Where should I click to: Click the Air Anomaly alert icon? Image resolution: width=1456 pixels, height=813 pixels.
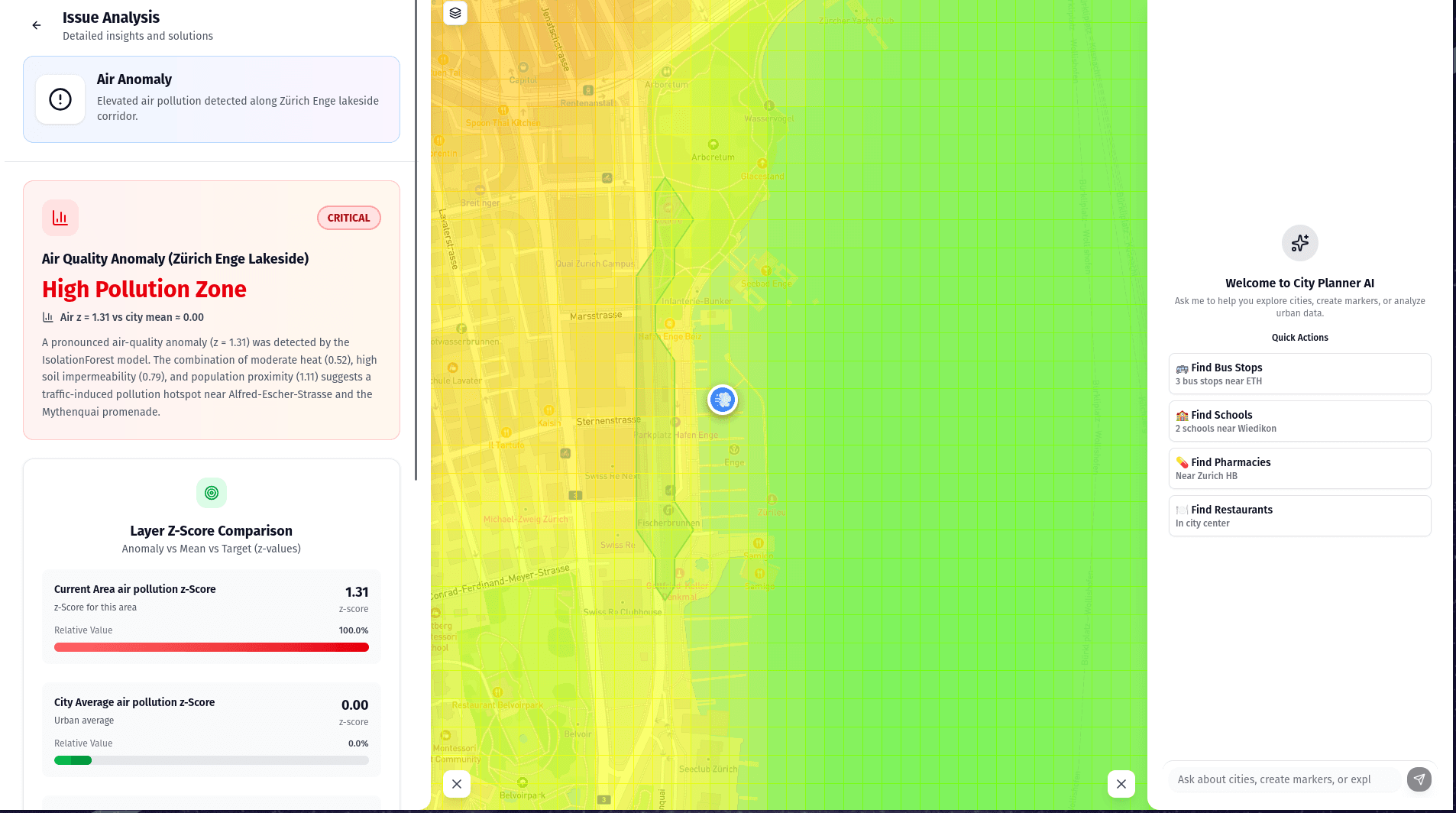click(x=60, y=99)
